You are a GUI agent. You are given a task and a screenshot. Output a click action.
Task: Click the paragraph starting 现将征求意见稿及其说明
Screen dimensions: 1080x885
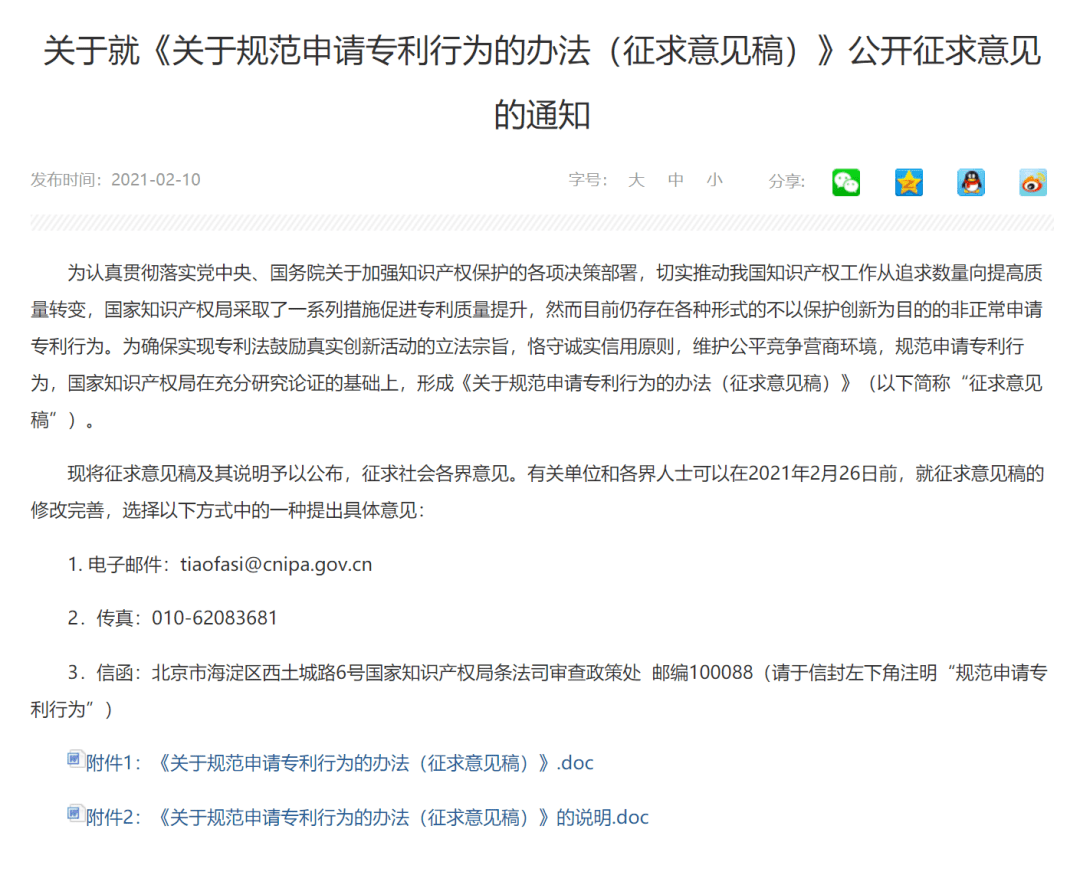pyautogui.click(x=537, y=492)
